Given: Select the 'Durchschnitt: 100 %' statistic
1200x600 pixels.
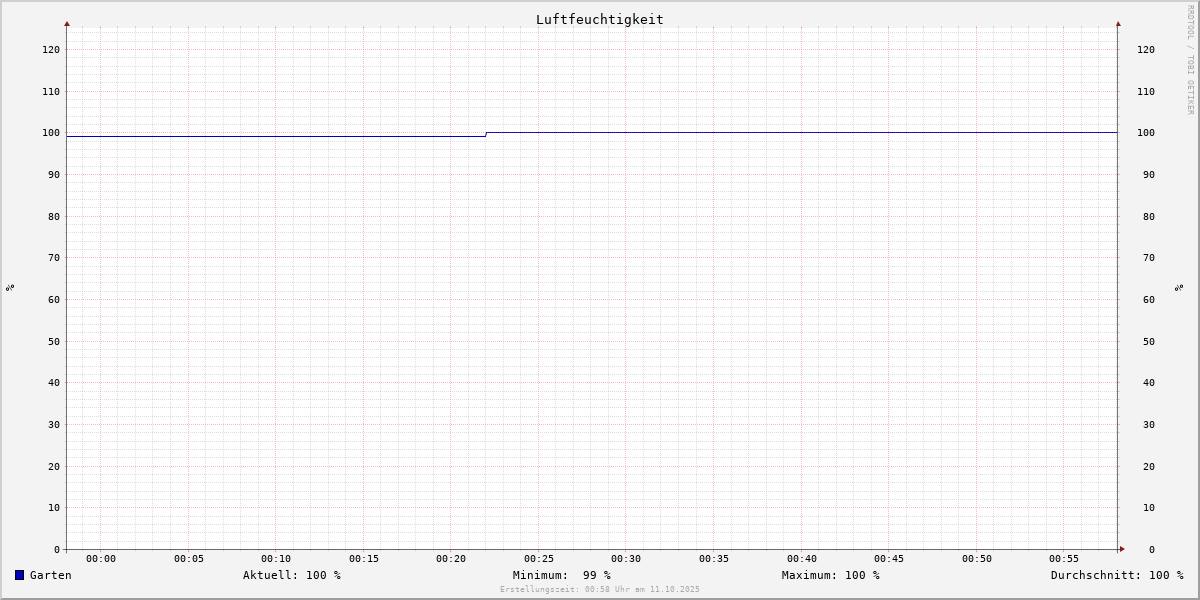Looking at the screenshot, I should pos(1117,575).
